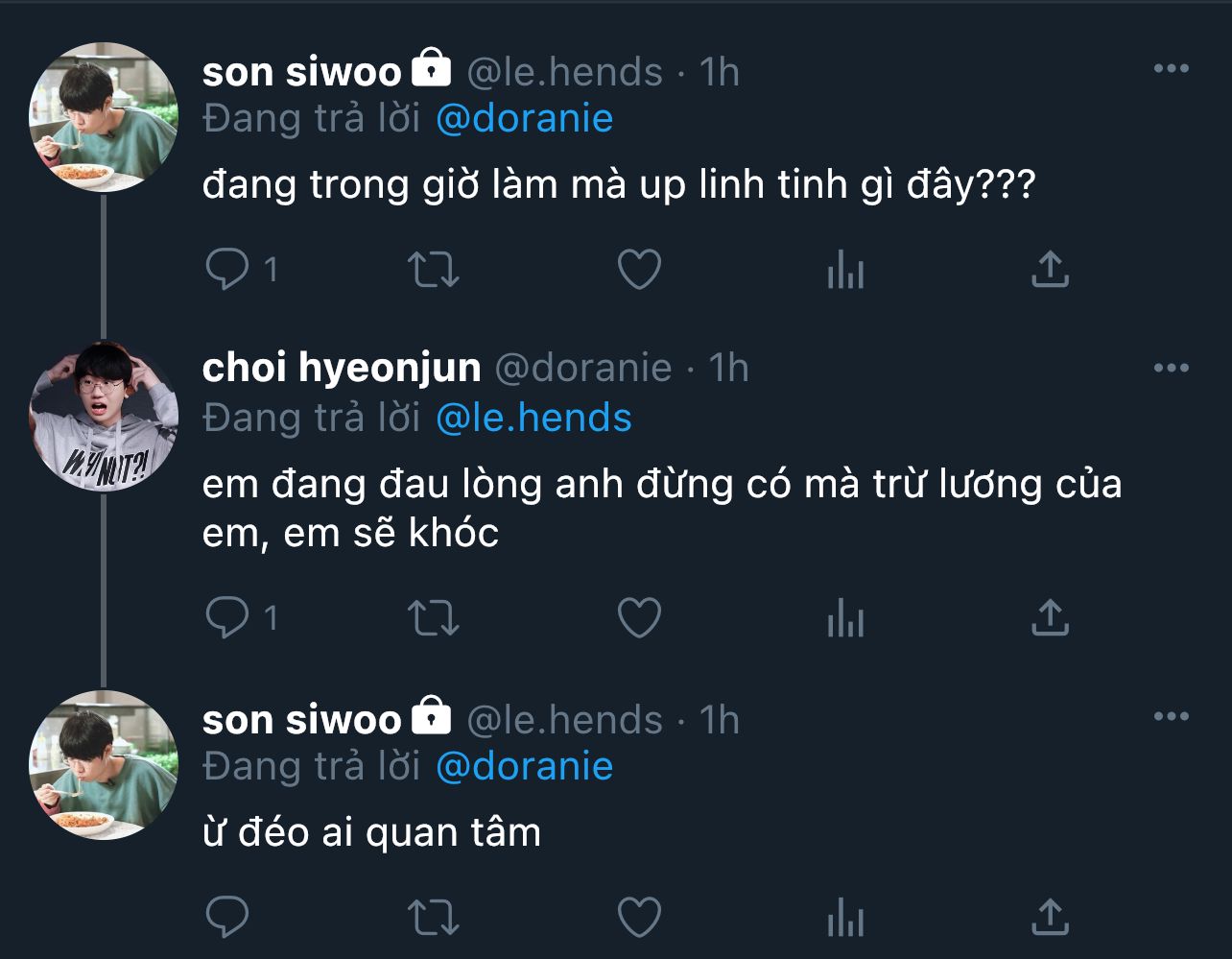Viewport: 1232px width, 959px height.
Task: Reply to the "ừ đéo ai quan tâm" tweet
Action: pyautogui.click(x=227, y=917)
